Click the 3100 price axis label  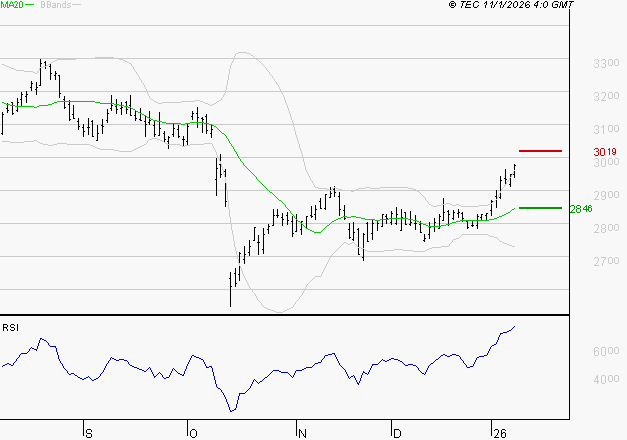tap(606, 129)
